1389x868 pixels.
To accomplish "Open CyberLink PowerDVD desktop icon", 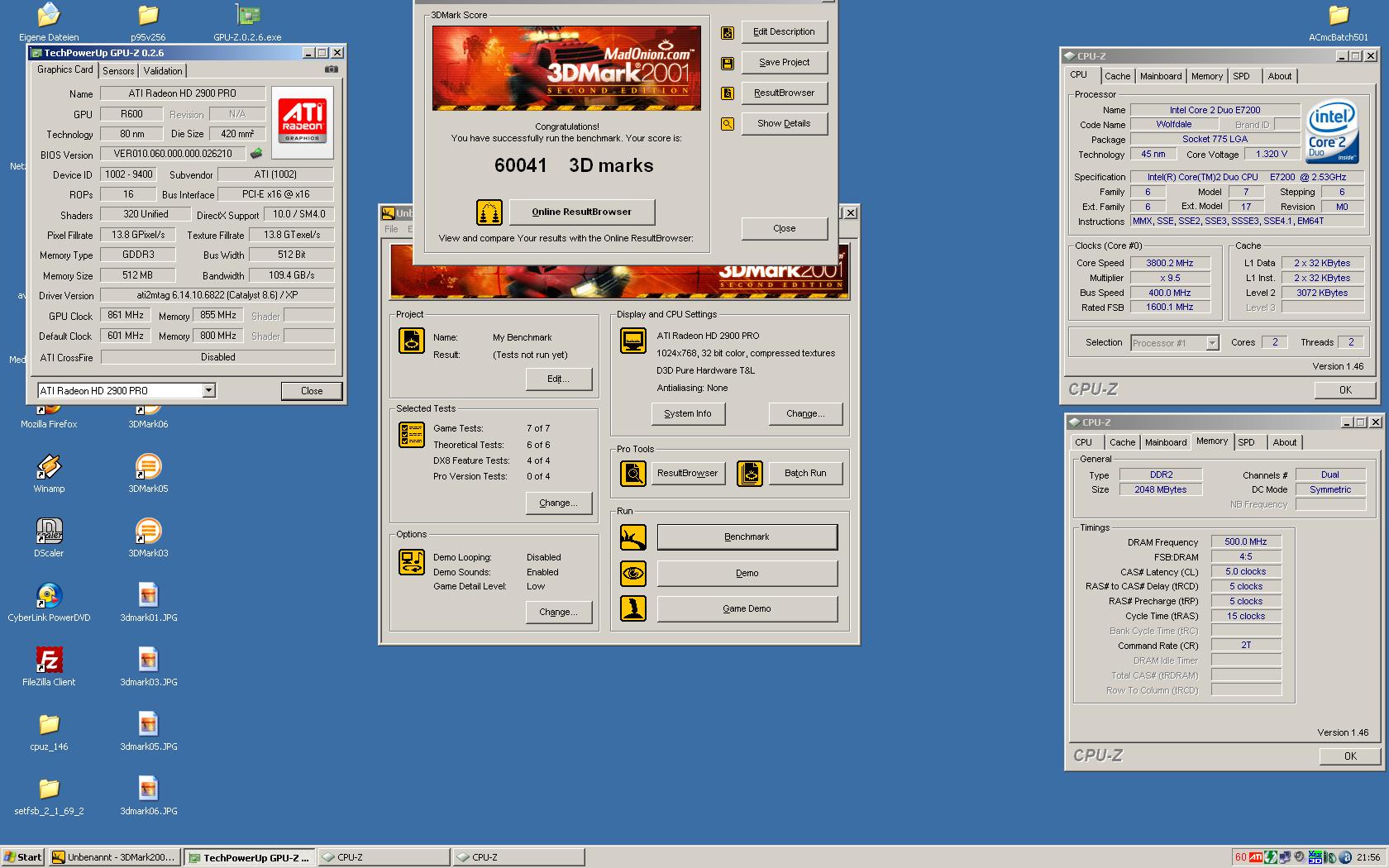I will [x=49, y=602].
